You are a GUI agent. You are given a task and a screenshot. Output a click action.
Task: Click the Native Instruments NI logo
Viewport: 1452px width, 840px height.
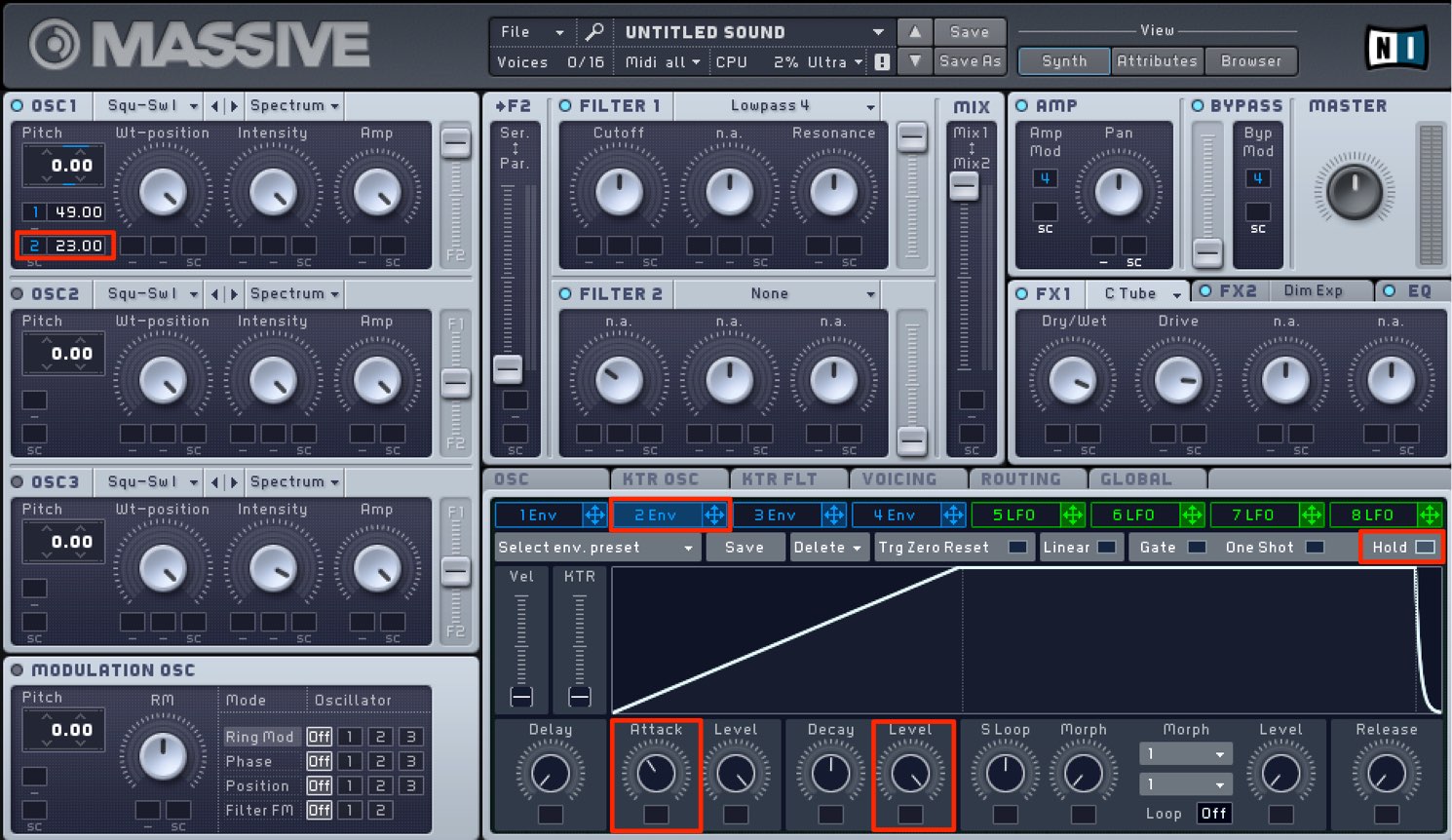[x=1396, y=47]
